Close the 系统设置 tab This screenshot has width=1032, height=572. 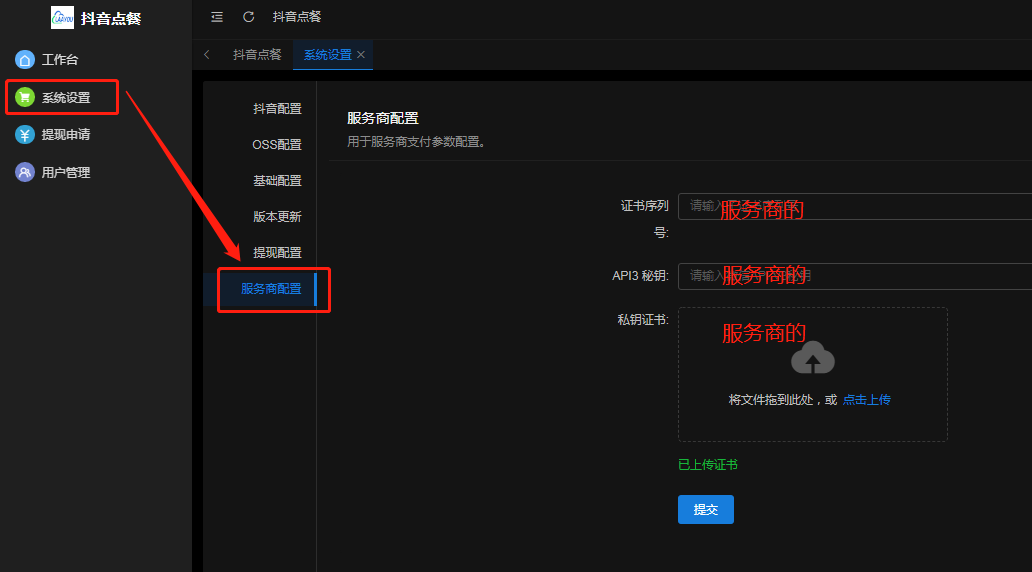click(361, 55)
